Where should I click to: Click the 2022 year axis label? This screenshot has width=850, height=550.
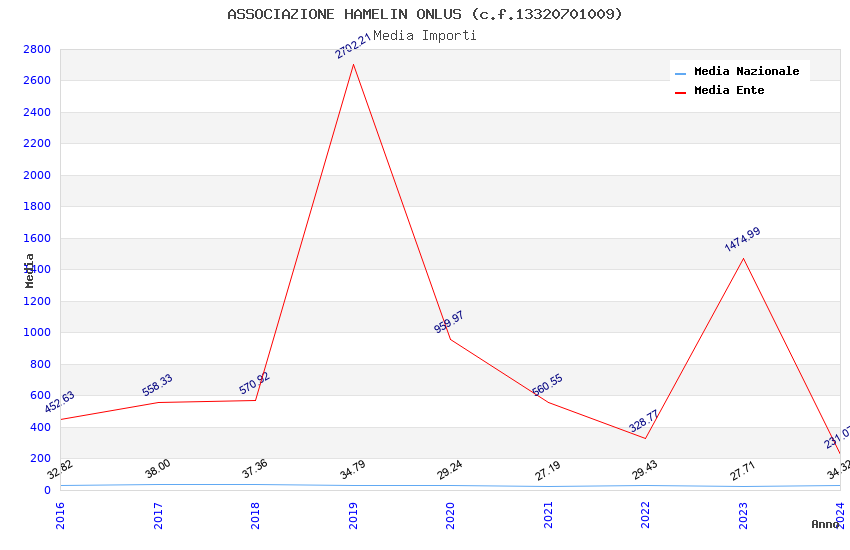tap(645, 515)
